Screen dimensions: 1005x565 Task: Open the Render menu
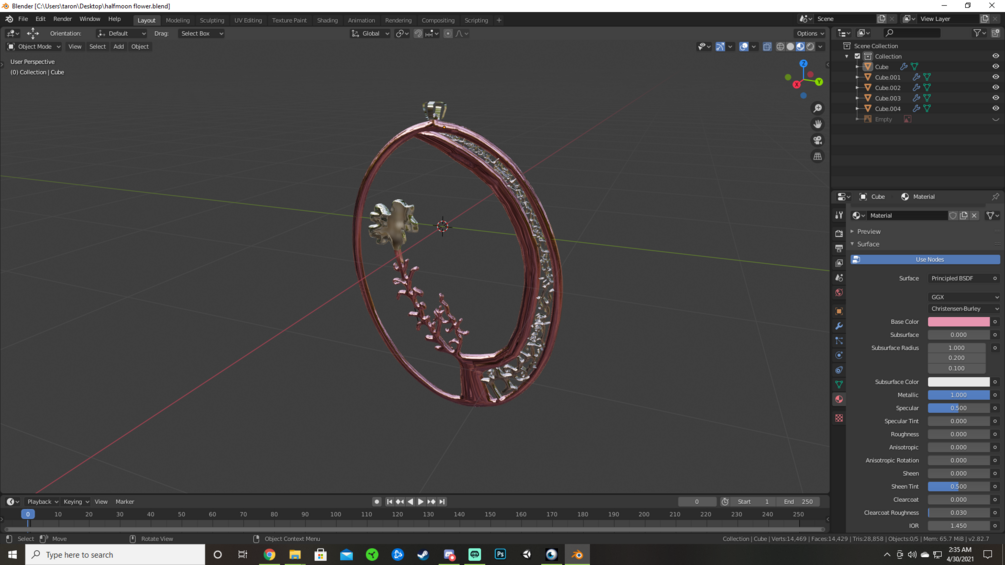pos(62,19)
